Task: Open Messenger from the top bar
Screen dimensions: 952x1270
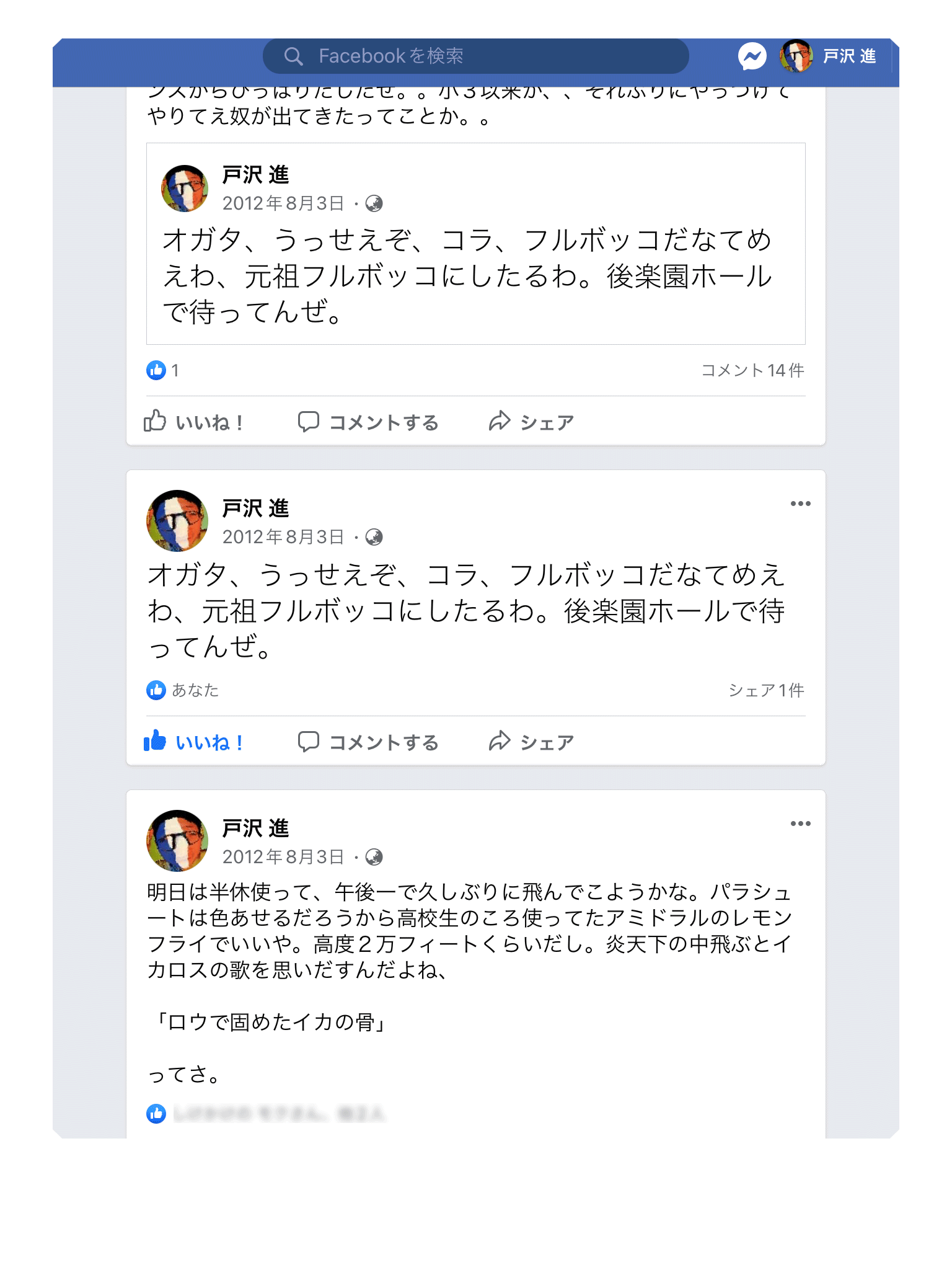Action: click(x=752, y=56)
